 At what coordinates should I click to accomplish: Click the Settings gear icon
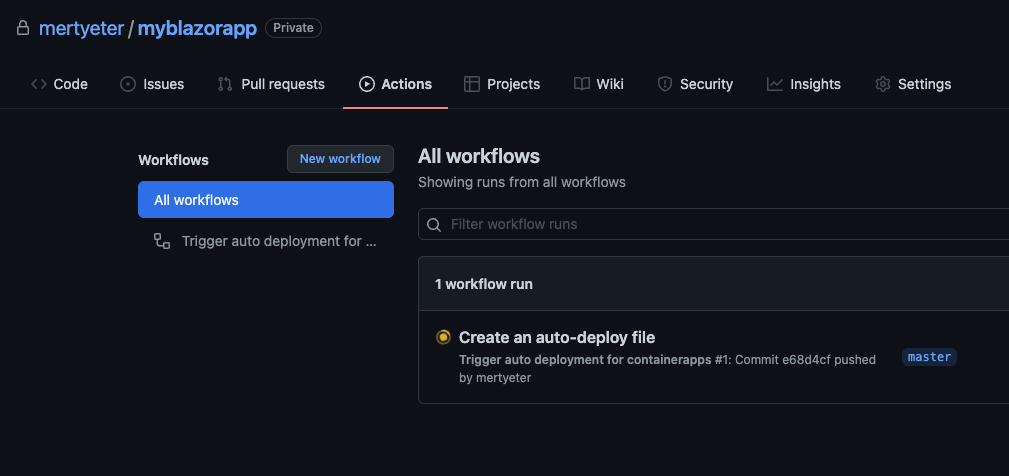tap(883, 84)
